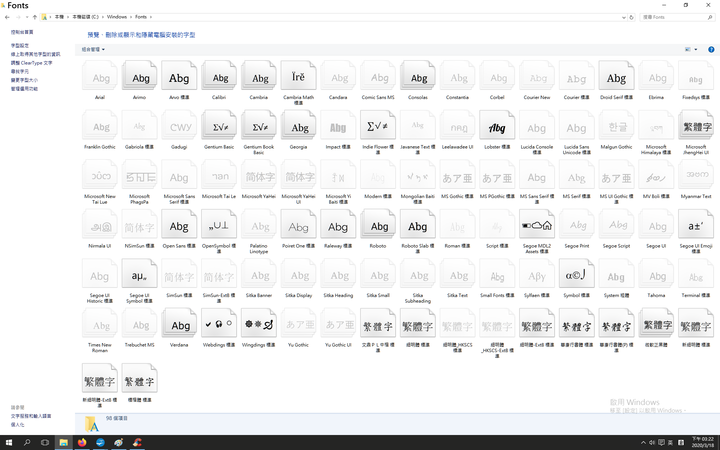This screenshot has height=450, width=720.
Task: Click the 本機磁碟 (C:) breadcrumb segment
Action: (85, 17)
